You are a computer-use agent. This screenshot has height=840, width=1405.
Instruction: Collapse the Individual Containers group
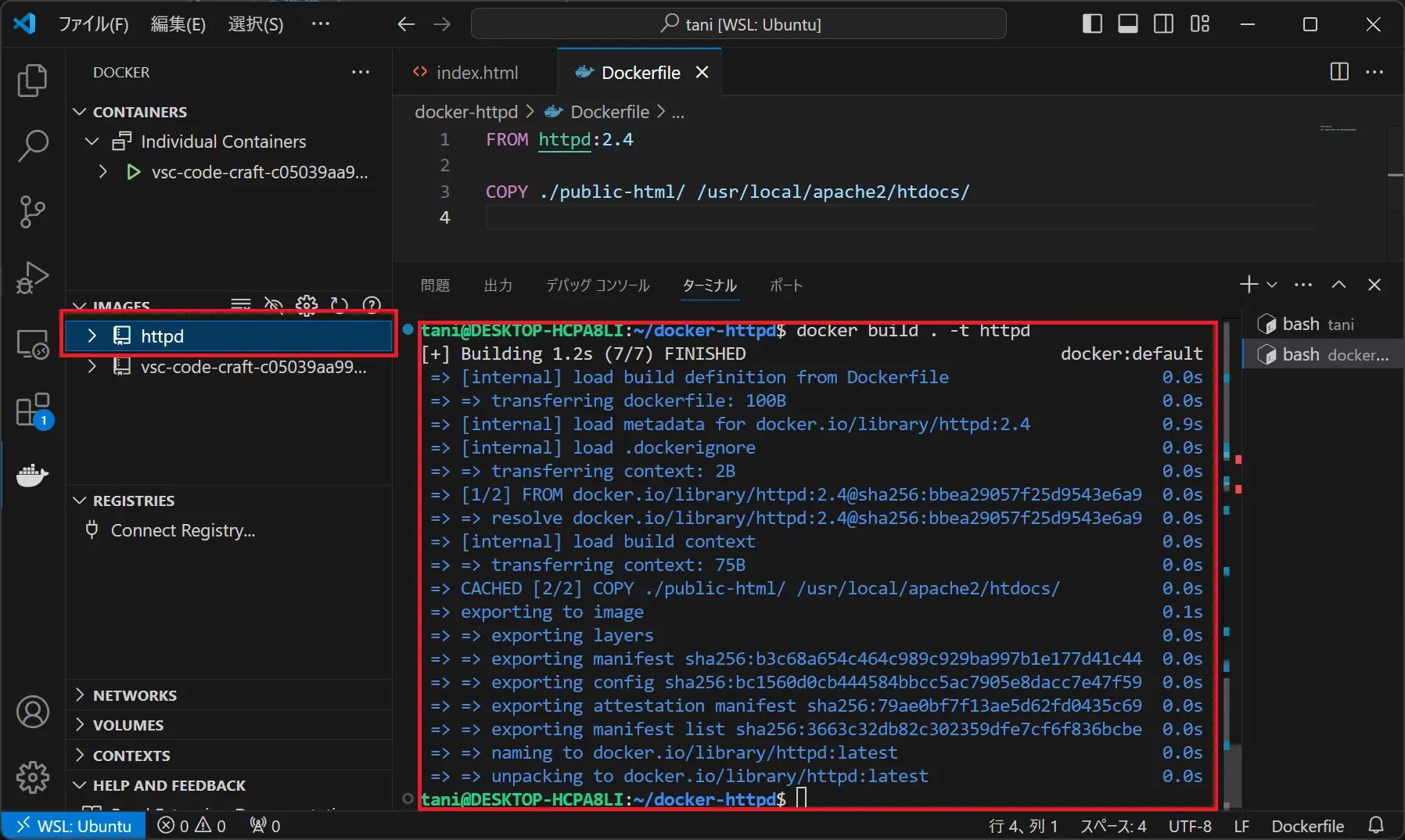click(91, 142)
